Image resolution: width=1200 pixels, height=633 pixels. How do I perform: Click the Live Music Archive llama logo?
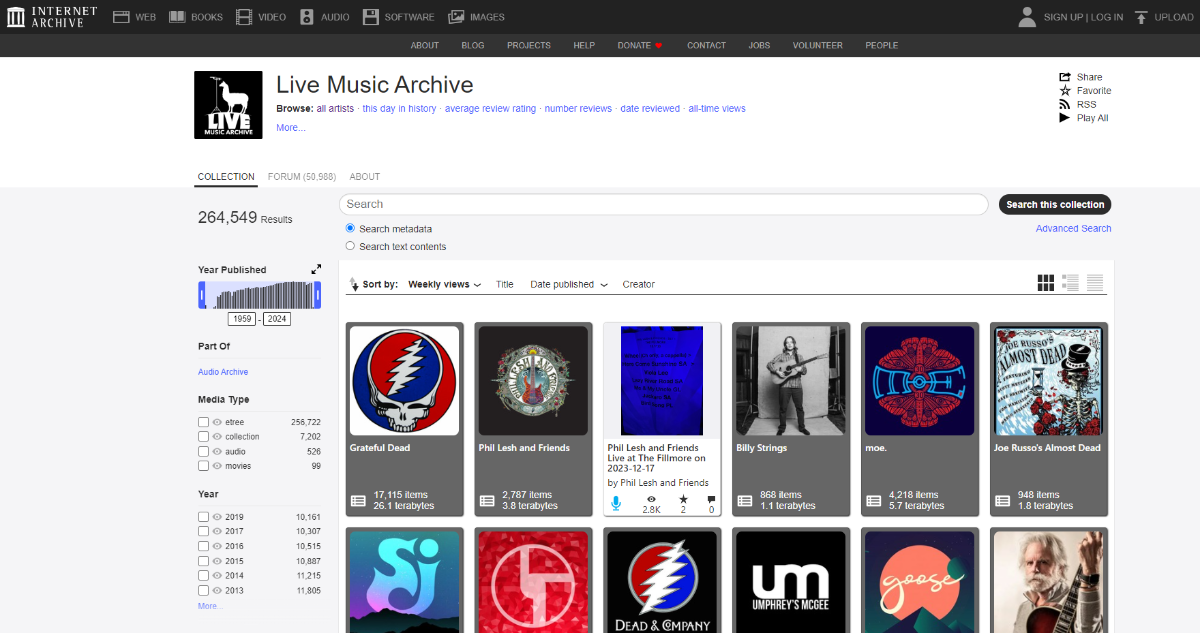[228, 105]
